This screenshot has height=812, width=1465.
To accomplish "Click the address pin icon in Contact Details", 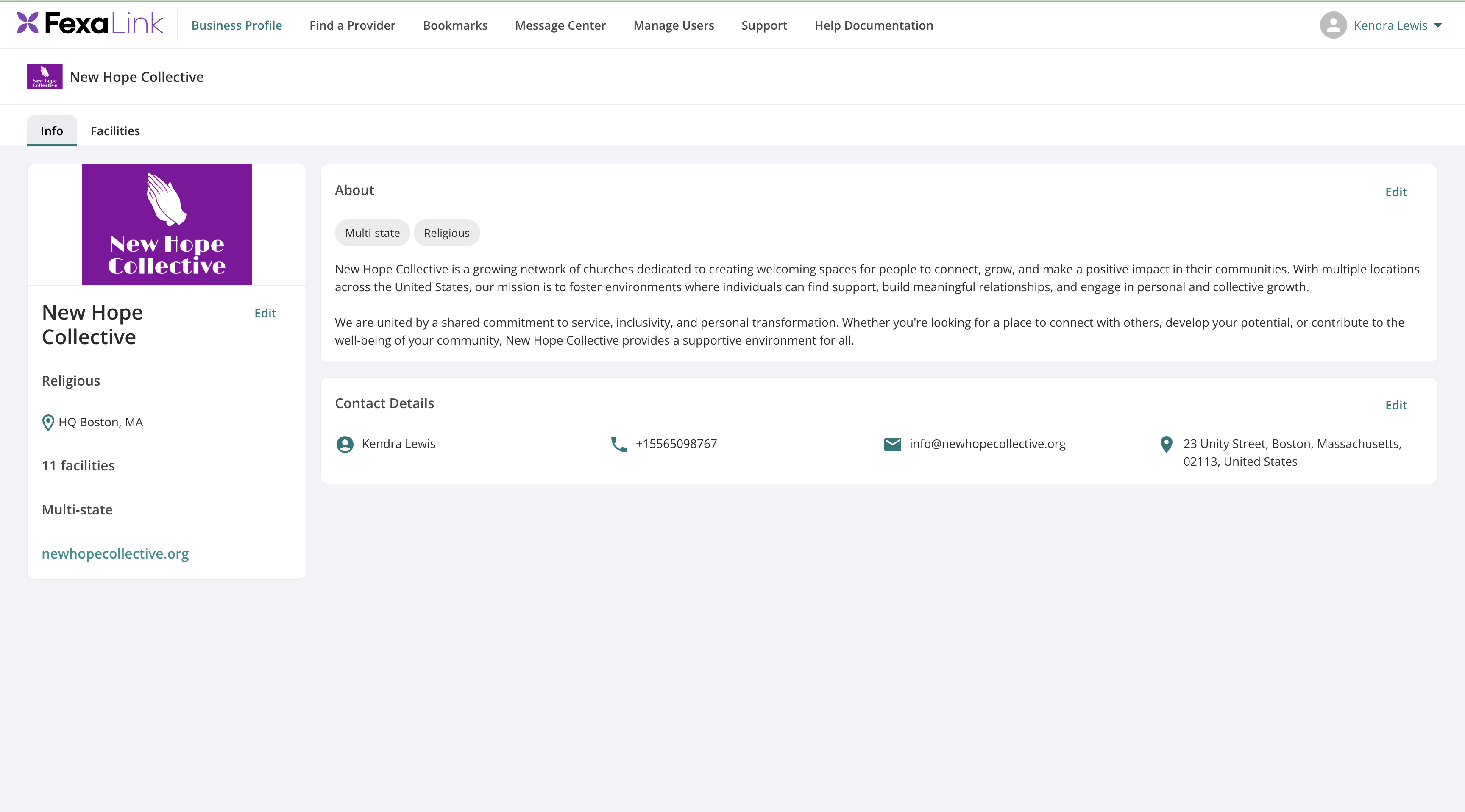I will pos(1166,444).
